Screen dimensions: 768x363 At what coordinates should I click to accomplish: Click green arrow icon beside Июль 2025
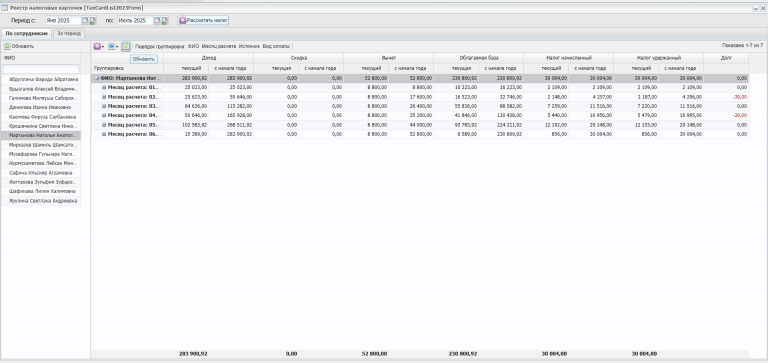pyautogui.click(x=165, y=21)
